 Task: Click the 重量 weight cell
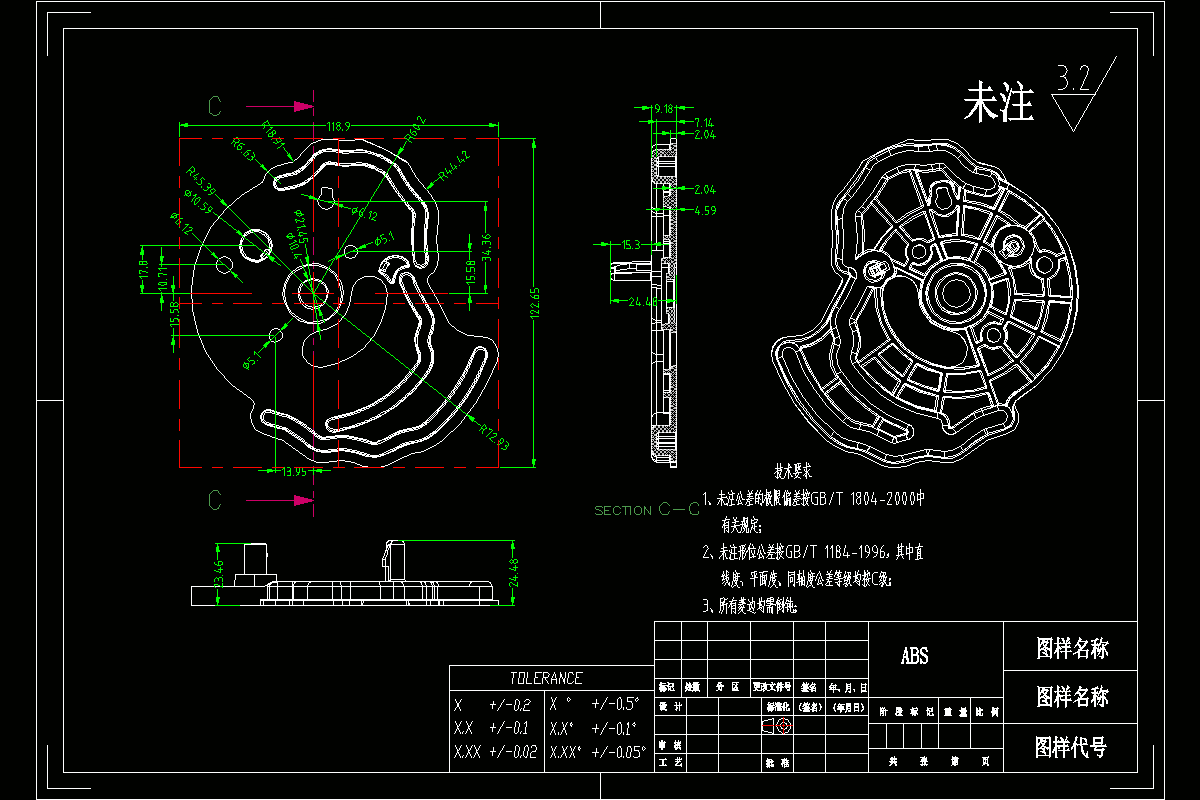(954, 711)
